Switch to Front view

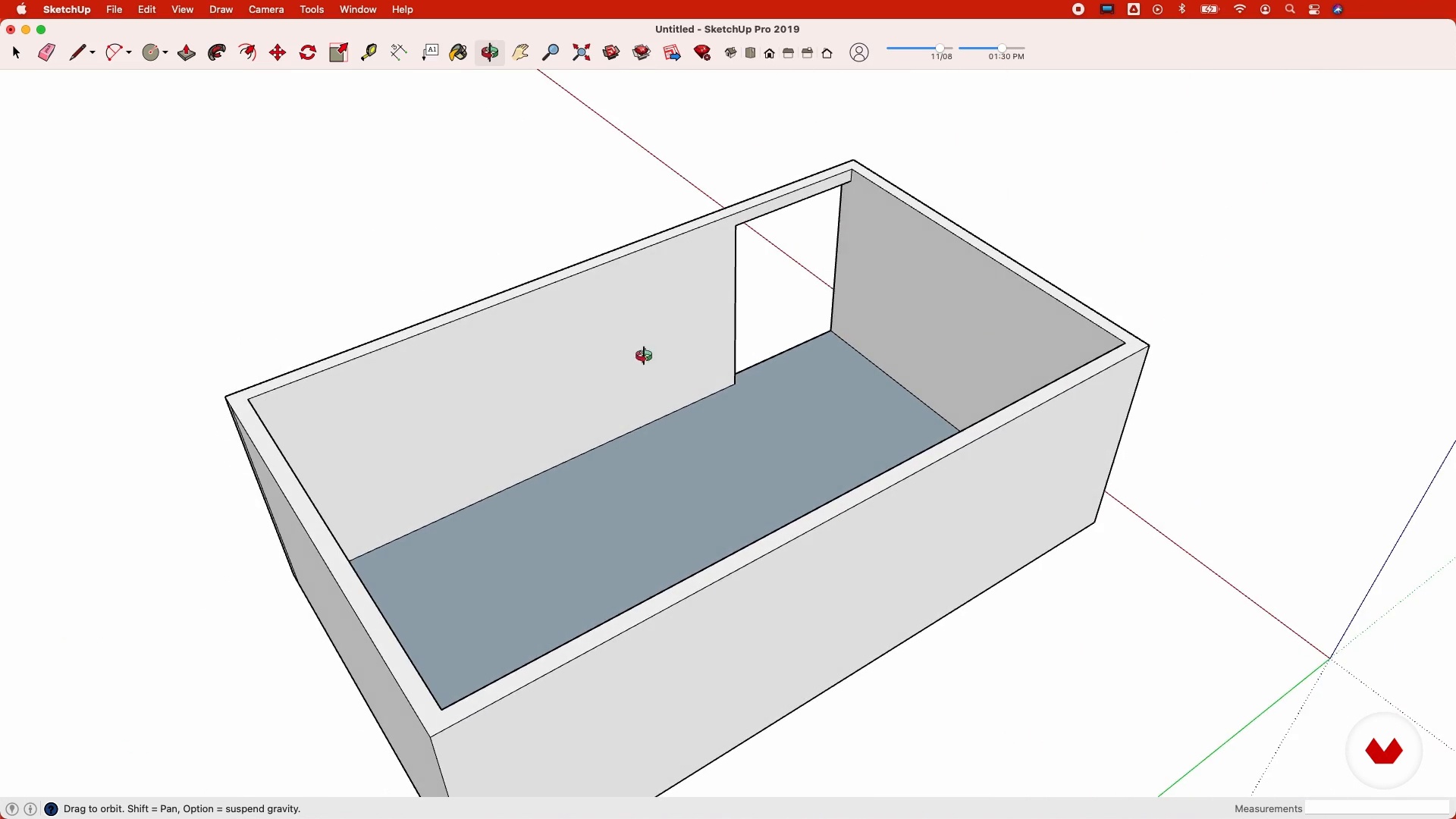(770, 53)
